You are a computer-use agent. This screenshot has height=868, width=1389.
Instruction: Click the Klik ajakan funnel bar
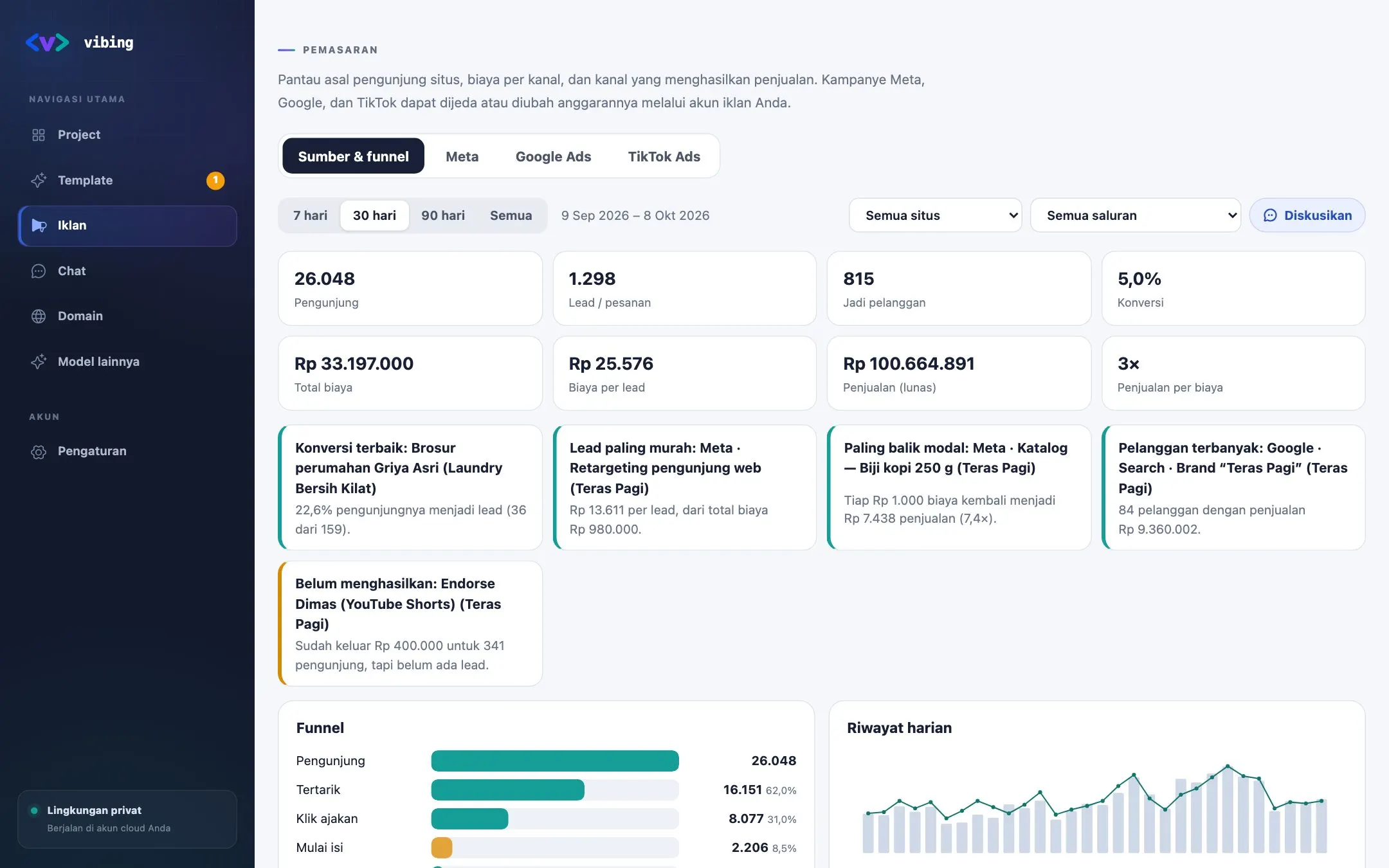[x=470, y=819]
